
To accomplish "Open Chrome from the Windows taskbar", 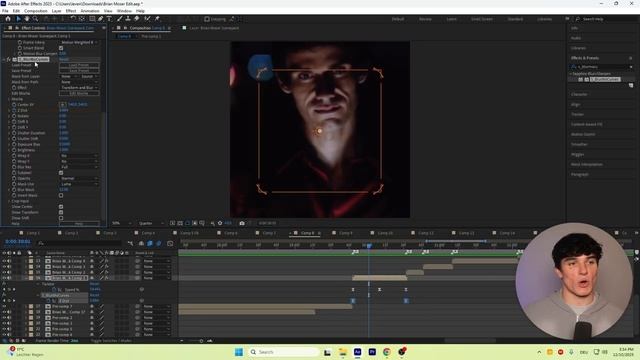I will point(387,352).
